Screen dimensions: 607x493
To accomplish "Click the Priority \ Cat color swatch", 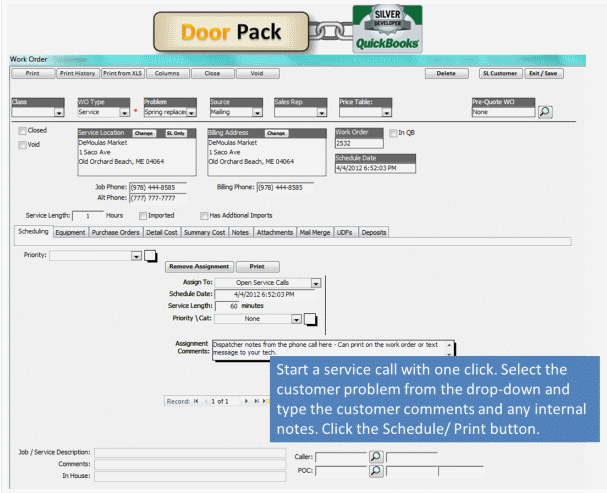I will (x=310, y=320).
